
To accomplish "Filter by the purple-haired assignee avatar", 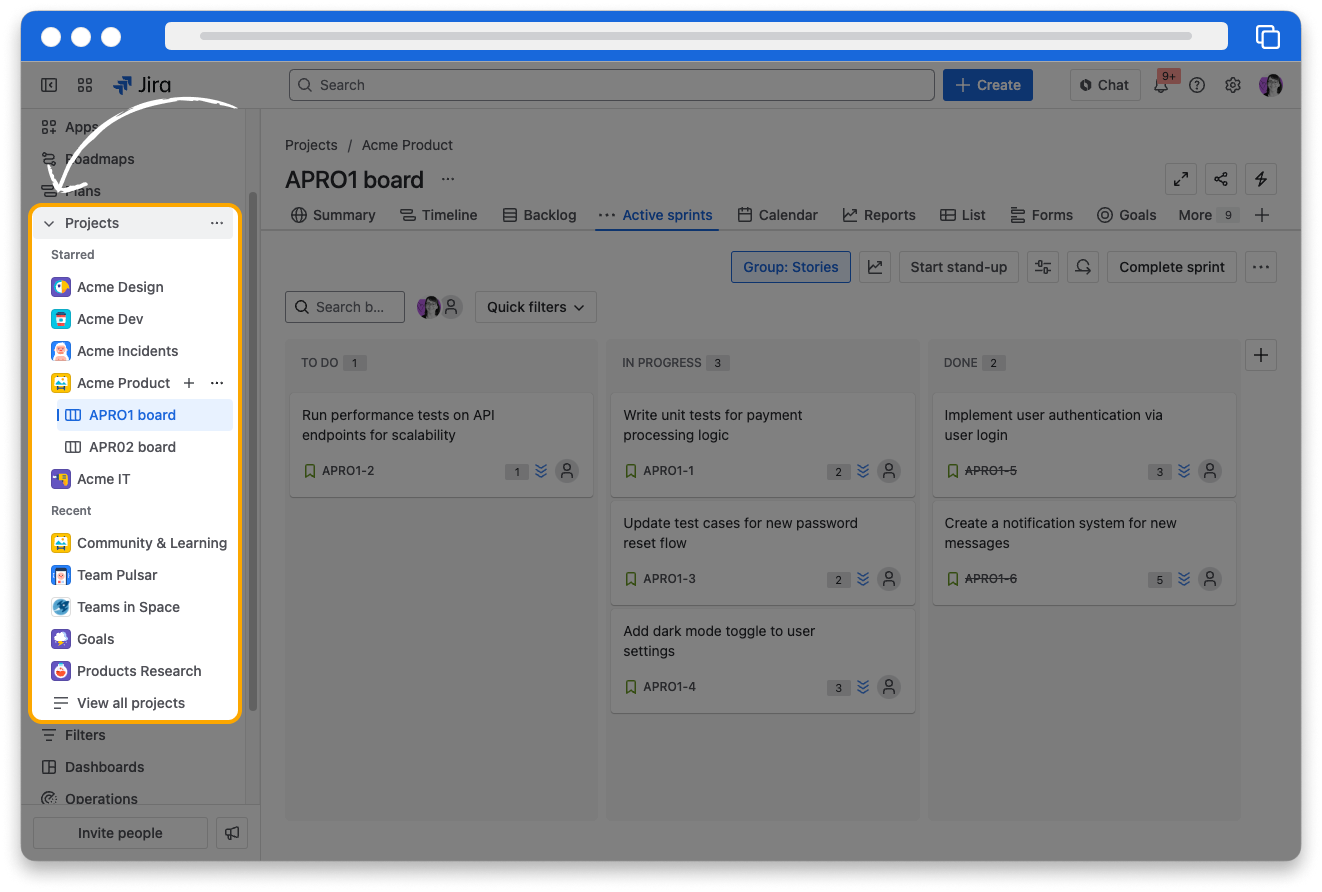I will coord(429,307).
